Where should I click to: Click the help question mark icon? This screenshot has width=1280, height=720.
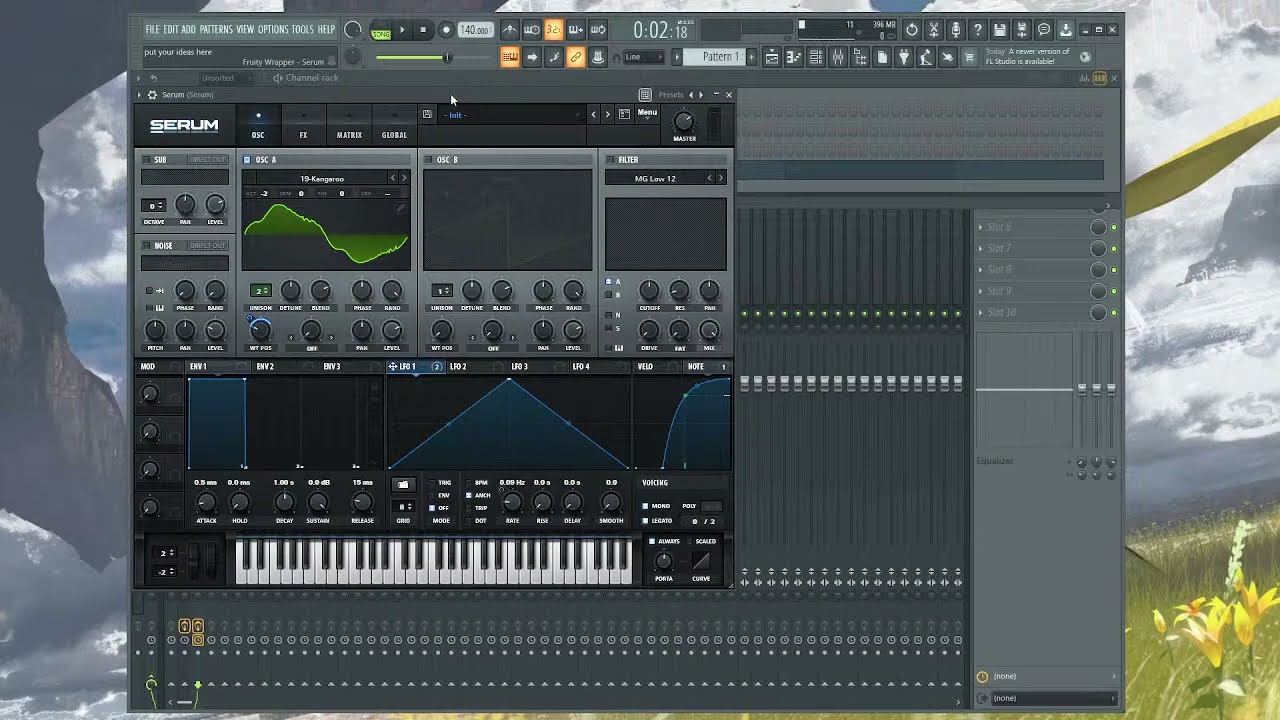click(978, 30)
